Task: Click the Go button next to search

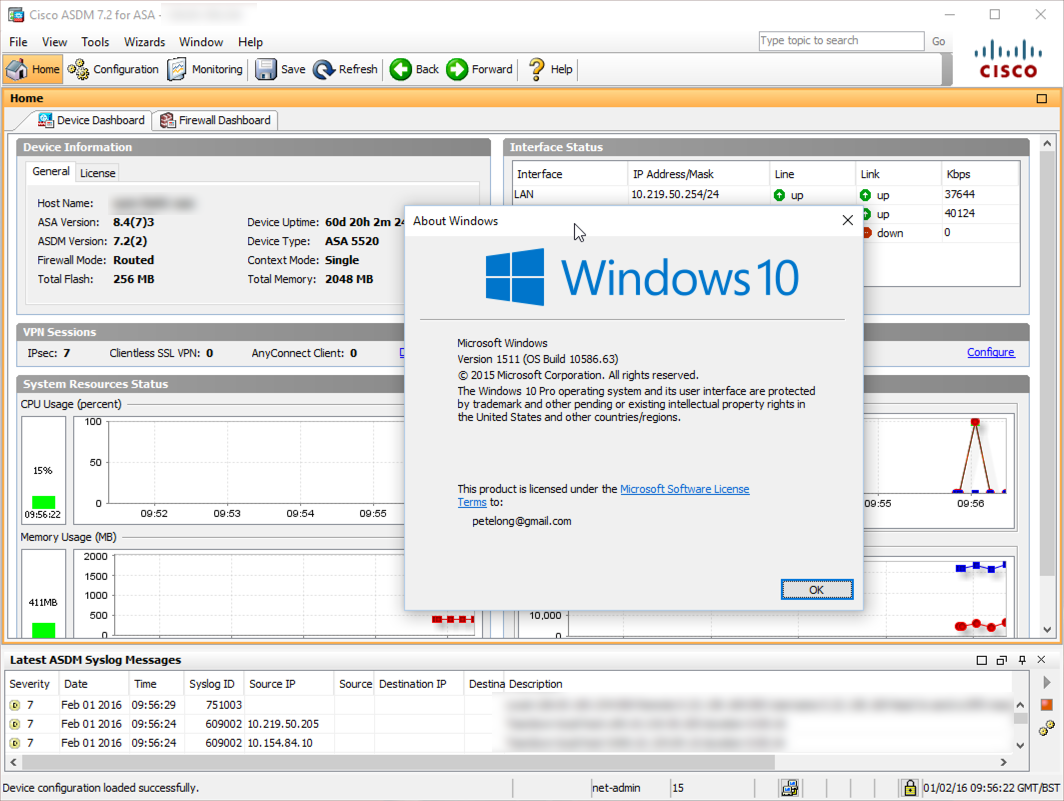Action: [938, 41]
